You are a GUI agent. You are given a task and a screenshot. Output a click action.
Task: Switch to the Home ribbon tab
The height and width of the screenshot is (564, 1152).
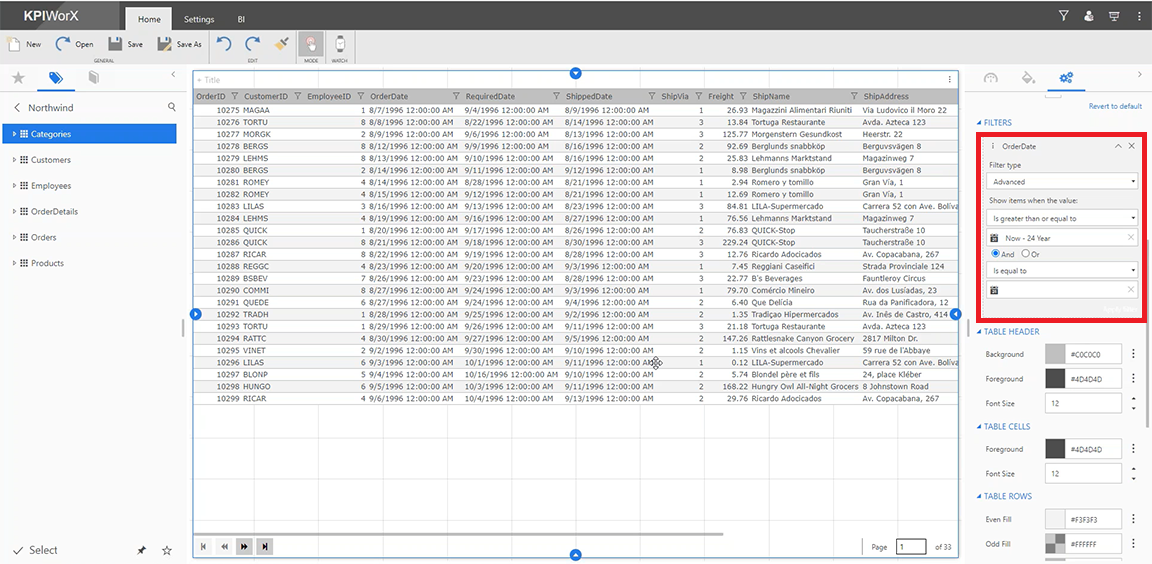click(x=149, y=20)
